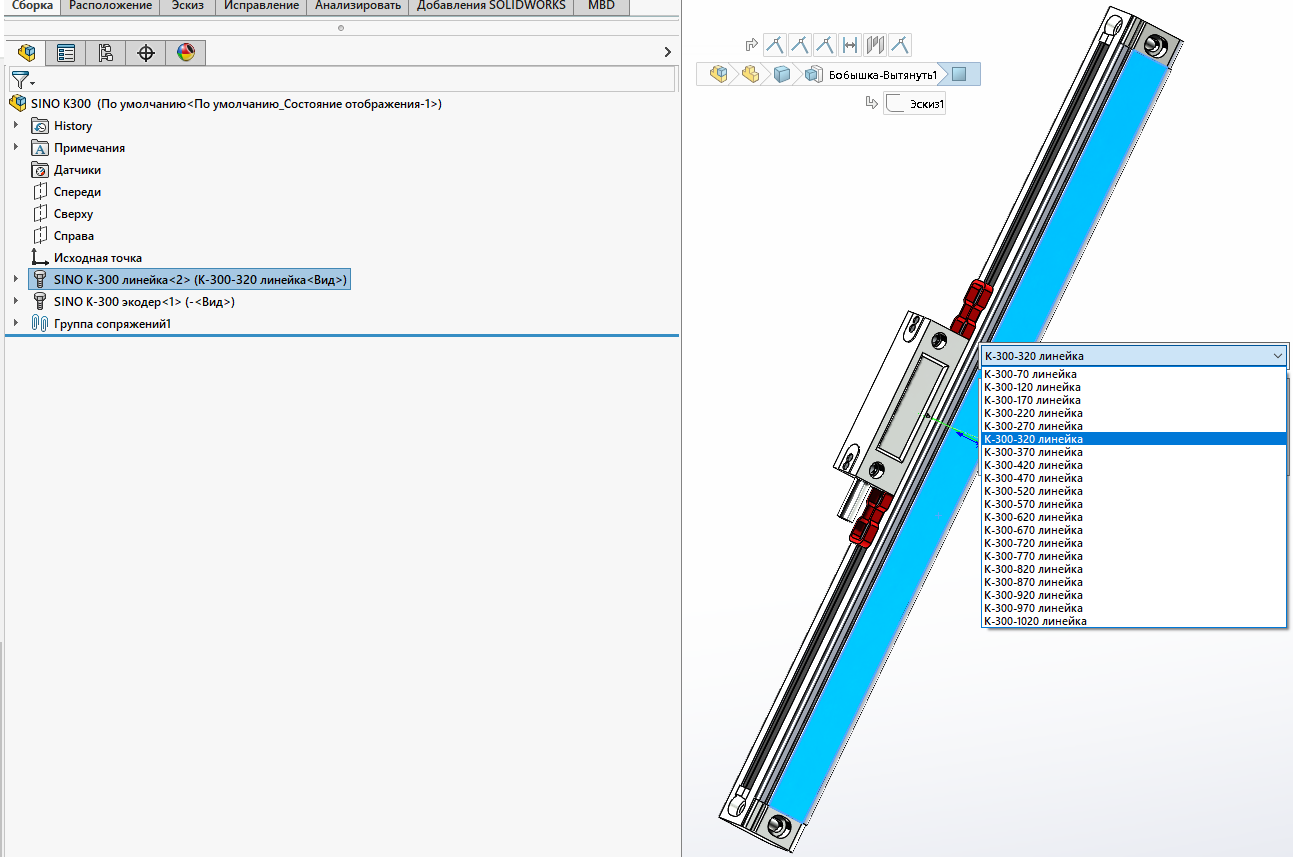Image resolution: width=1293 pixels, height=857 pixels.
Task: Pick K-300-1020 линейка configuration
Action: pyautogui.click(x=1134, y=621)
